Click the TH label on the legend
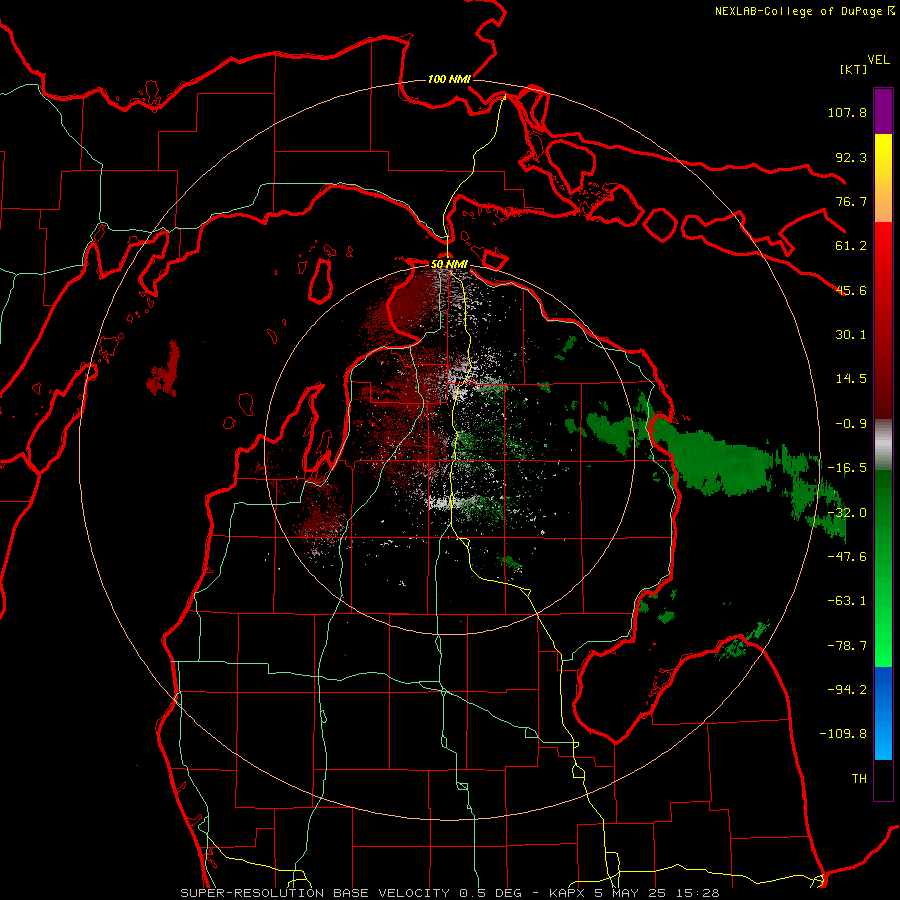 [859, 779]
